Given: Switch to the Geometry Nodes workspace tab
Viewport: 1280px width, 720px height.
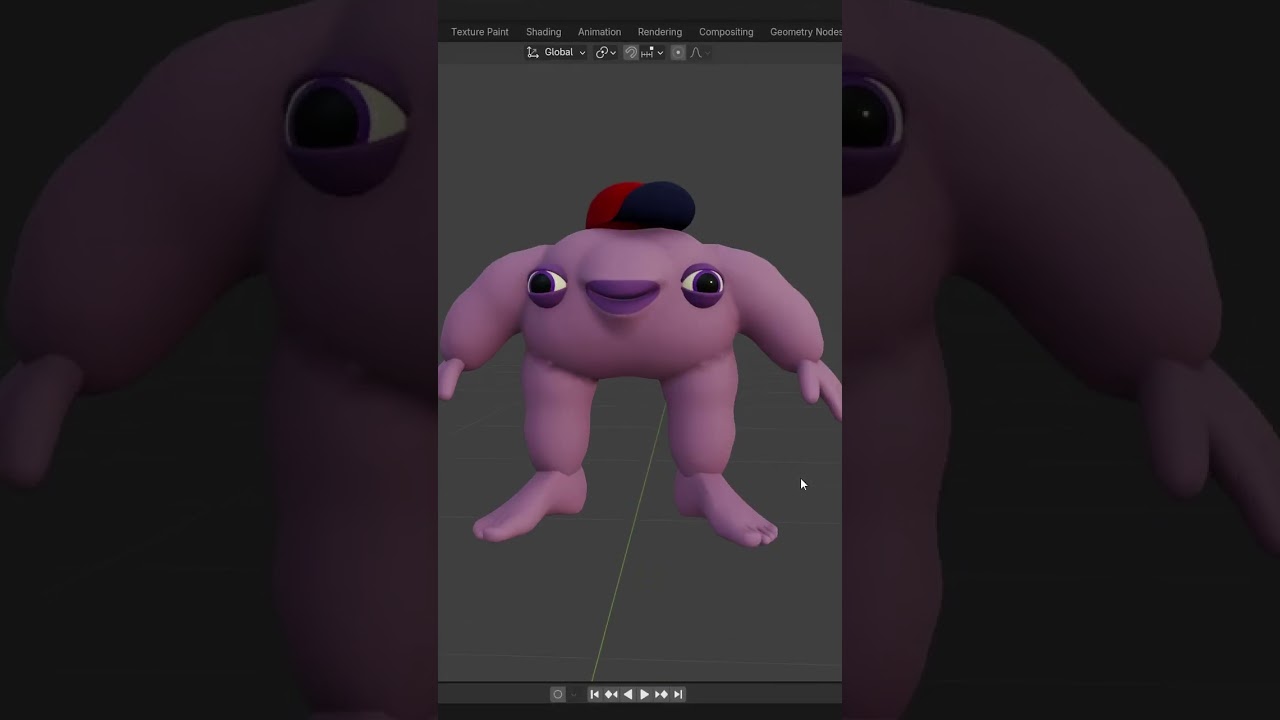Looking at the screenshot, I should click(805, 32).
